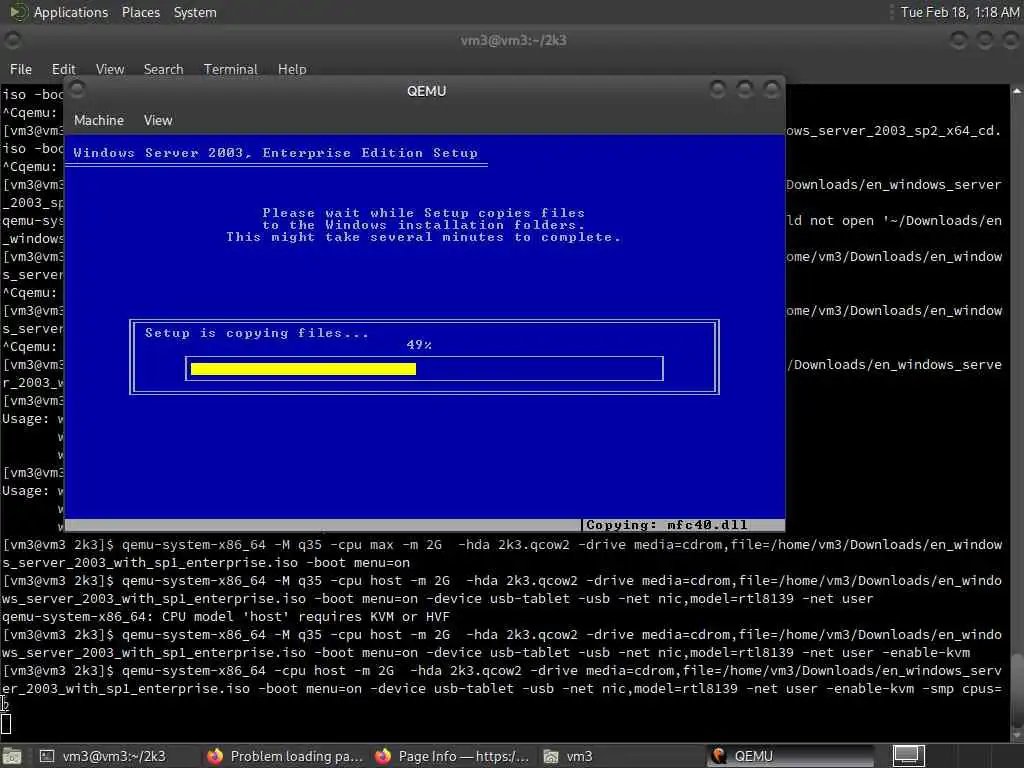The image size is (1024, 768).
Task: Switch to Problem loading page Firefox window
Action: 285,756
